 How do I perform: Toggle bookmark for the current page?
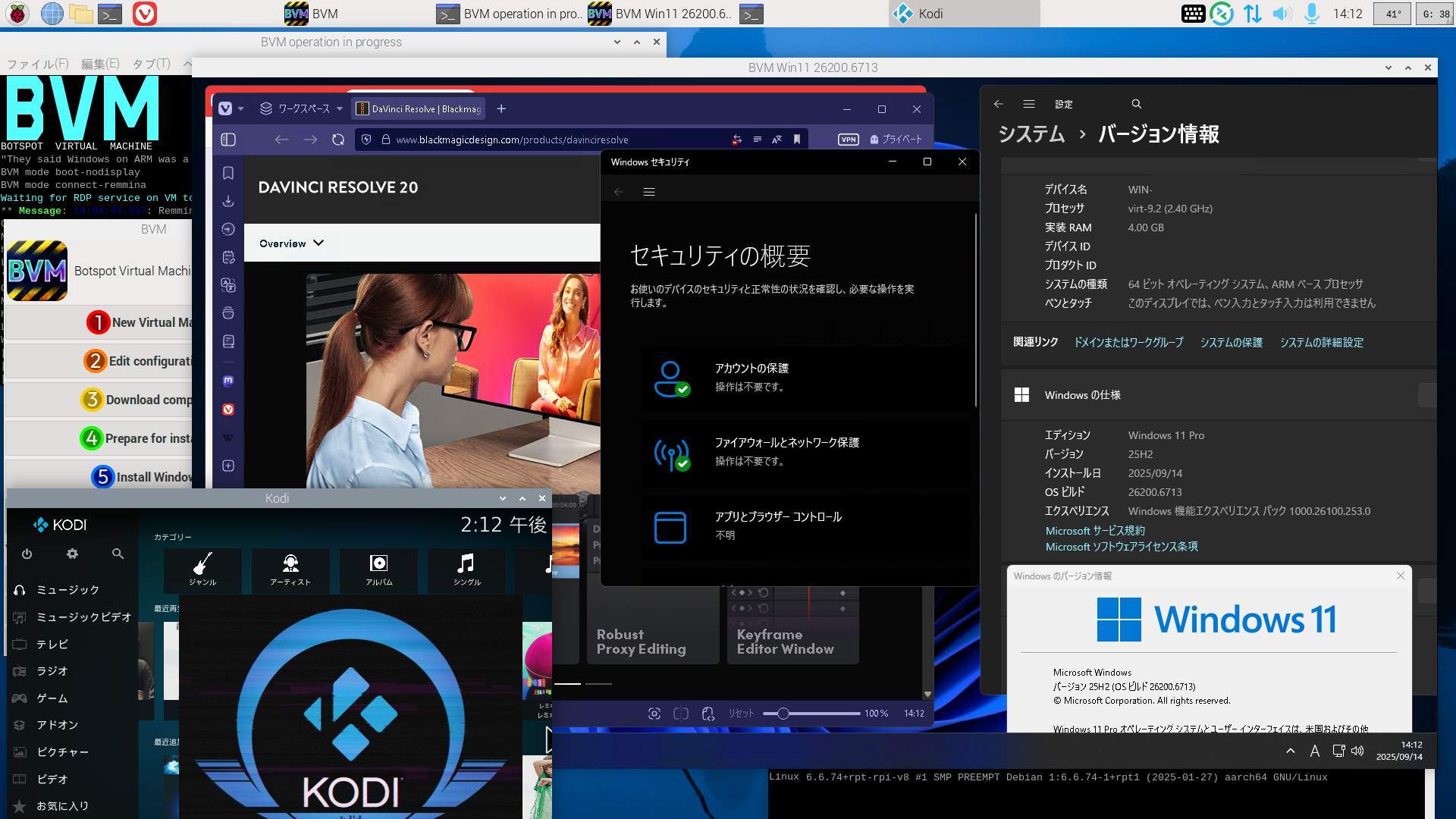click(x=797, y=140)
